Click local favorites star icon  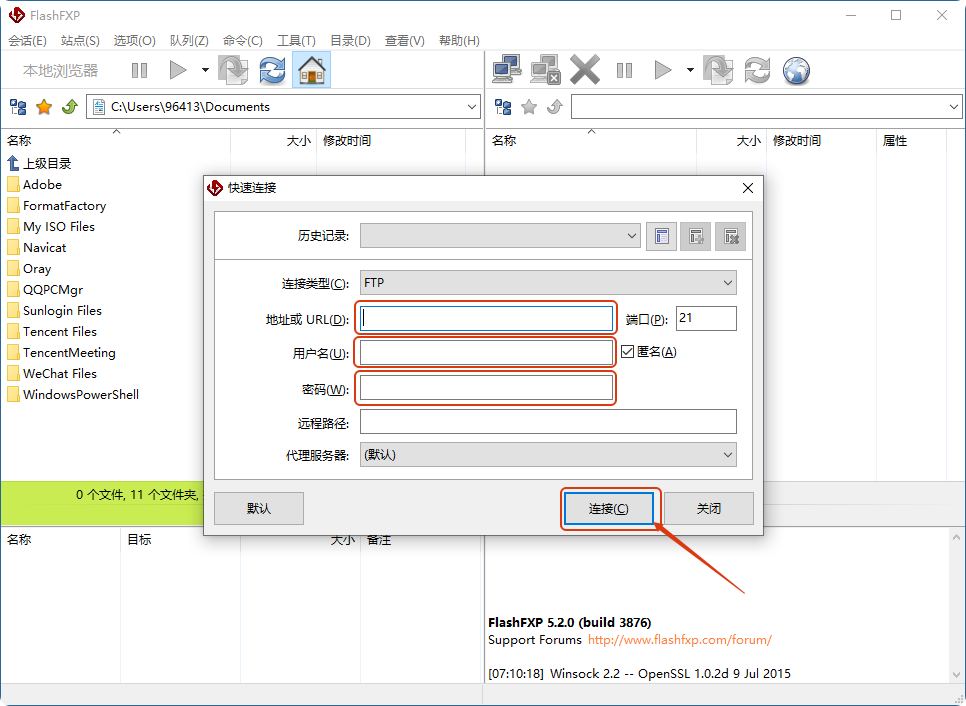coord(44,107)
